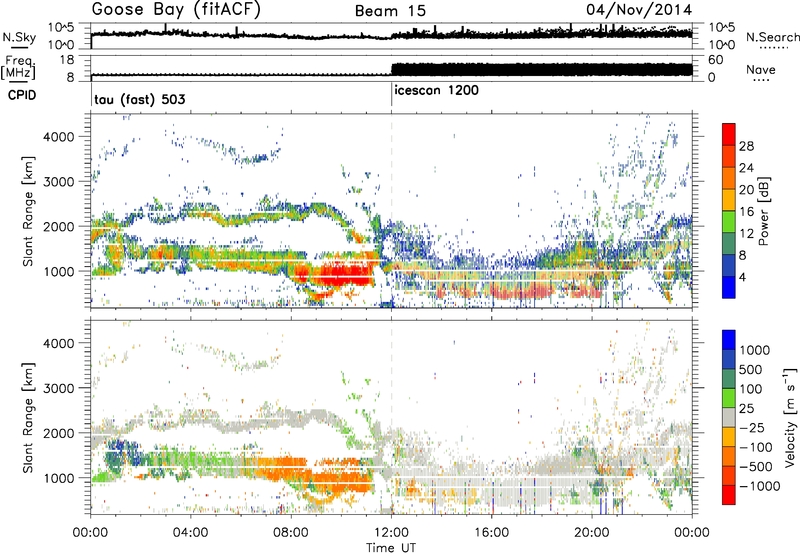800x554 pixels.
Task: Select the Beam 15 label
Action: (x=391, y=11)
